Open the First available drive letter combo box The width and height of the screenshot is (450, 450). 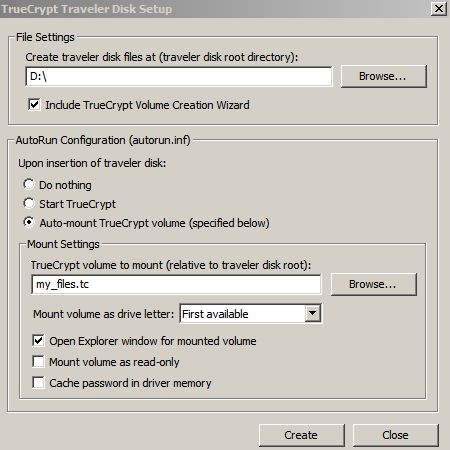251,314
